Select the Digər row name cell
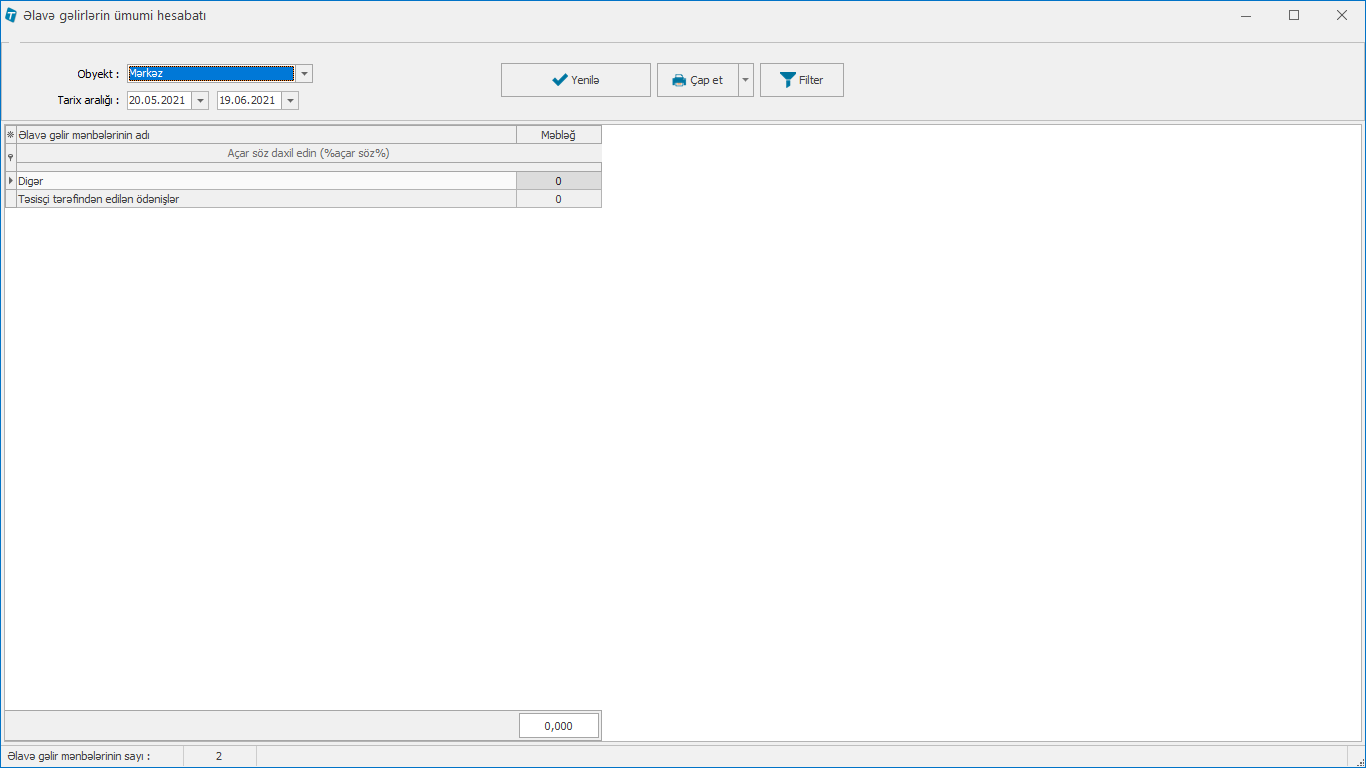 (x=265, y=181)
